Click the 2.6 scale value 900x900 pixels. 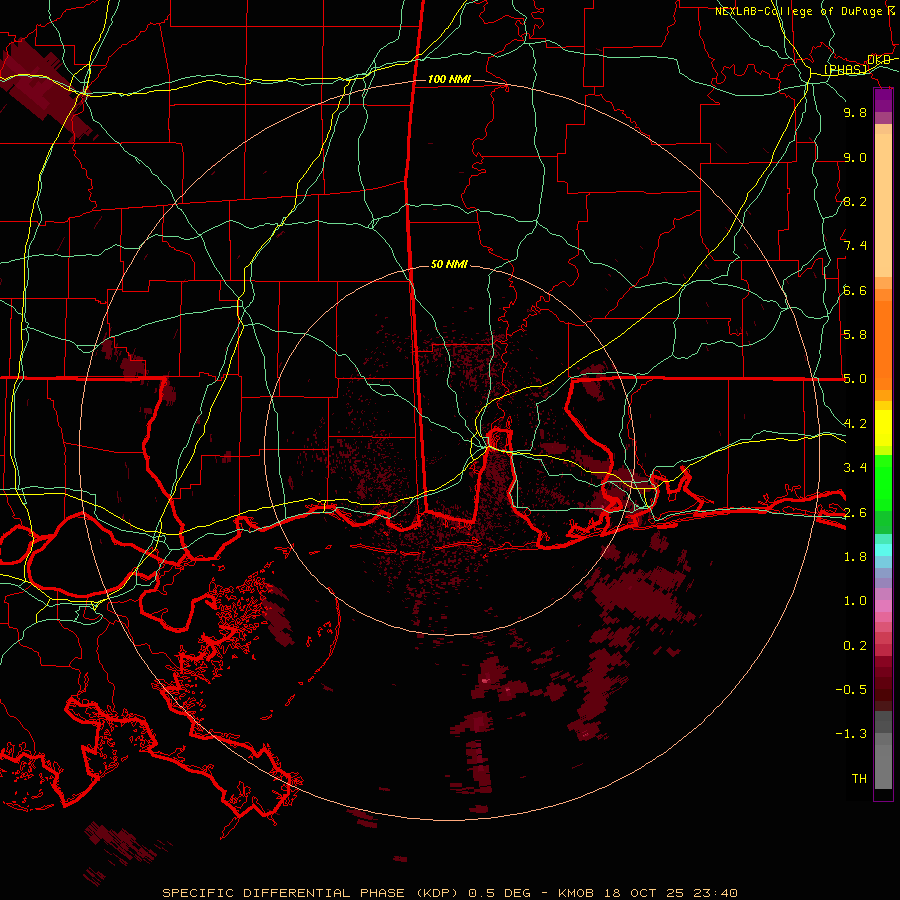(x=855, y=513)
